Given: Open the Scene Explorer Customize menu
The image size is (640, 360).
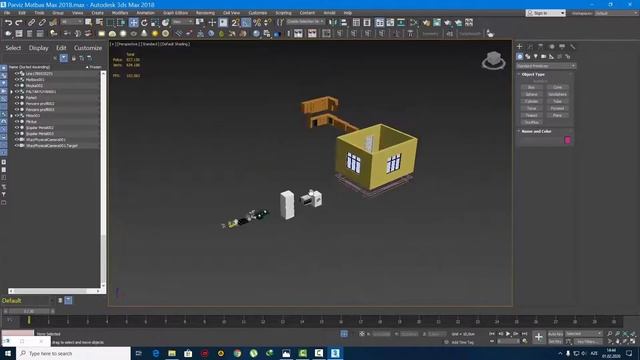Looking at the screenshot, I should tap(88, 48).
